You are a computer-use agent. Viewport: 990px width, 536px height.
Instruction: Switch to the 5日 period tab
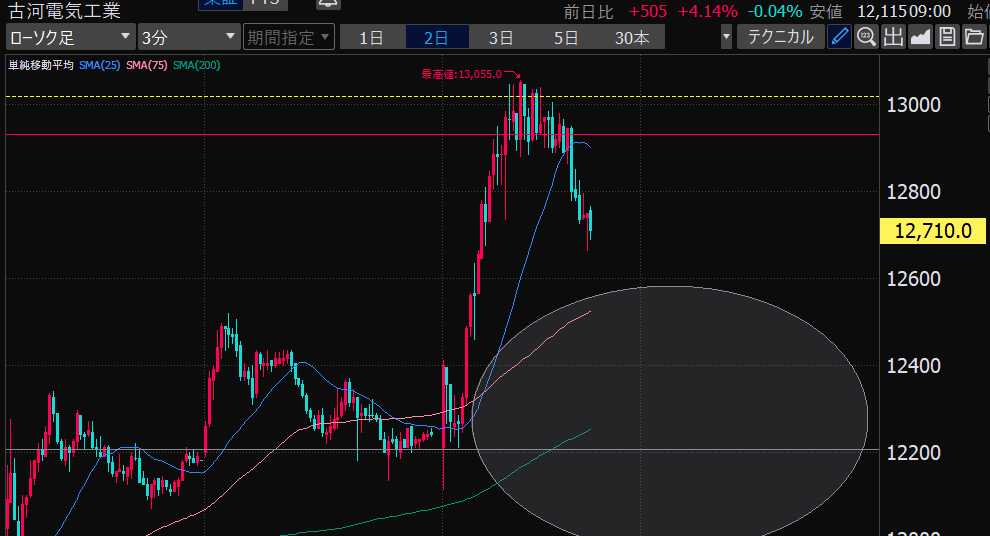click(566, 38)
